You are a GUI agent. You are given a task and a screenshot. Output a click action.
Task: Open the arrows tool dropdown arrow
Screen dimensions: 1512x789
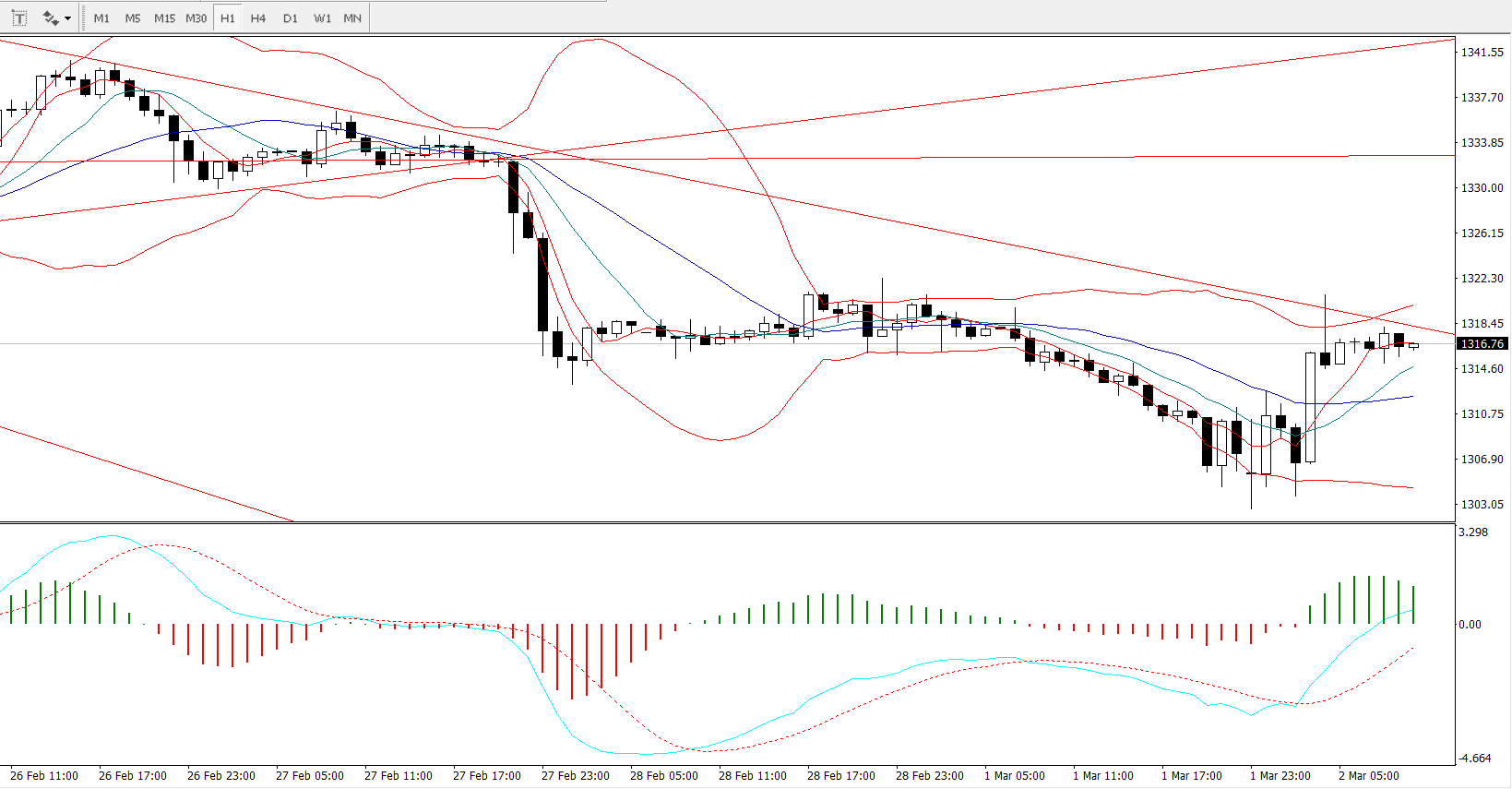tap(68, 18)
